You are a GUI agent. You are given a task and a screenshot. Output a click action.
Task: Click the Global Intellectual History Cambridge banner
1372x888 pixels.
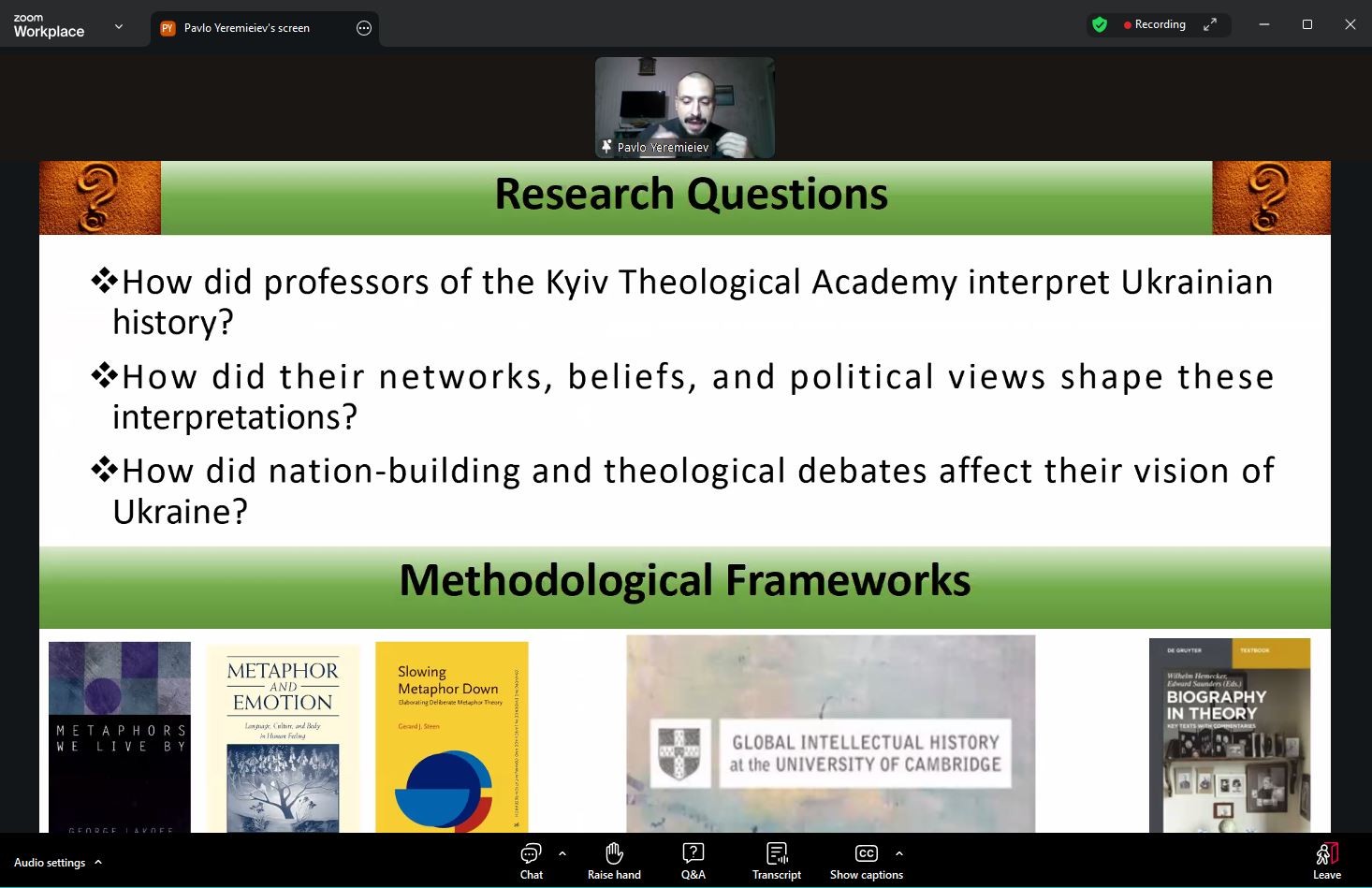(x=830, y=735)
